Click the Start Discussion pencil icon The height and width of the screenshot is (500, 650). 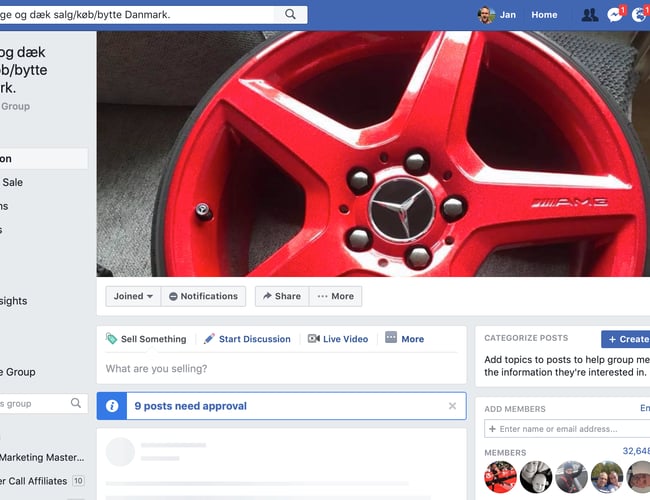(x=209, y=338)
